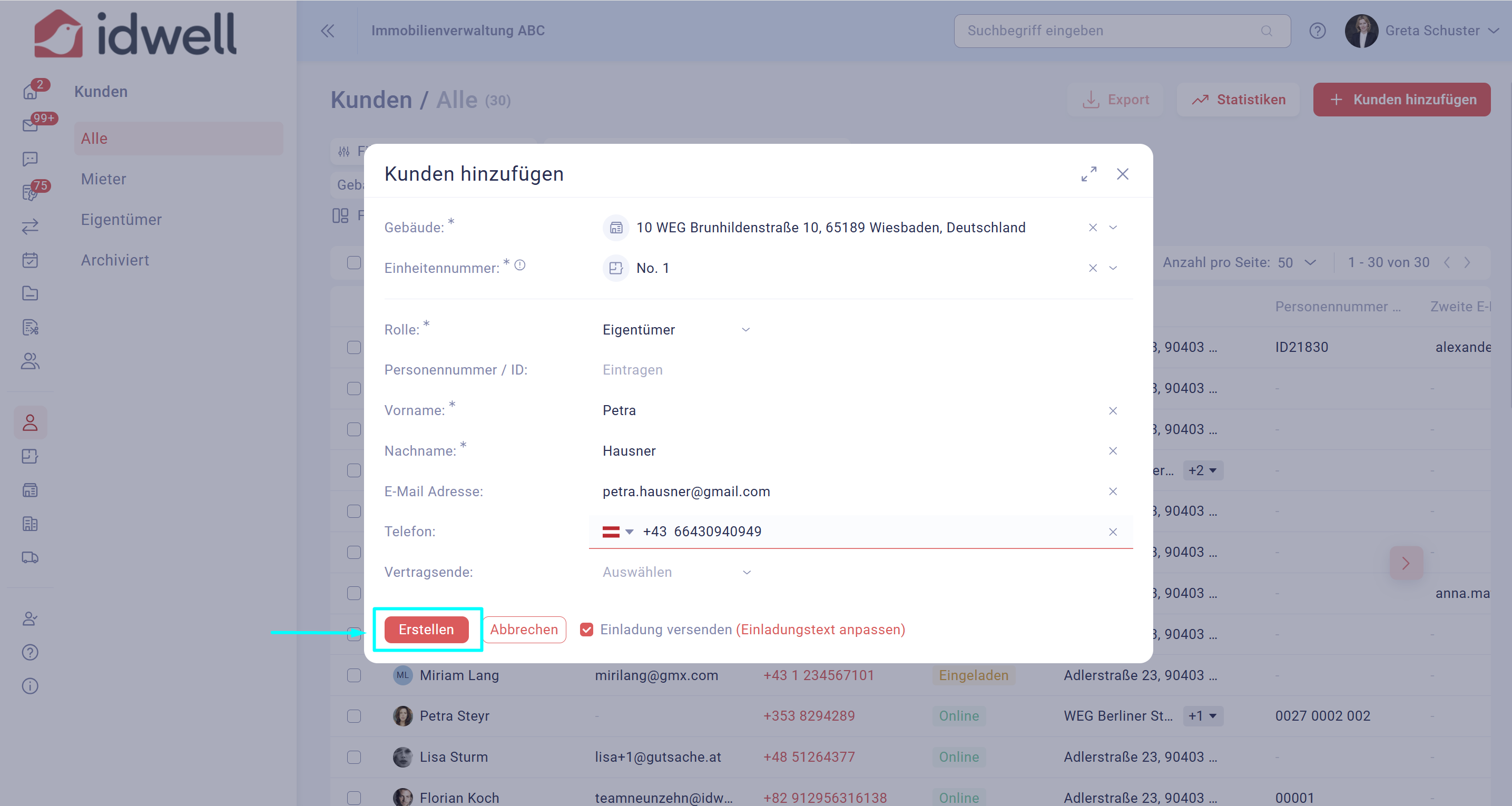1512x806 pixels.
Task: Go to next page of results
Action: pos(1467,262)
